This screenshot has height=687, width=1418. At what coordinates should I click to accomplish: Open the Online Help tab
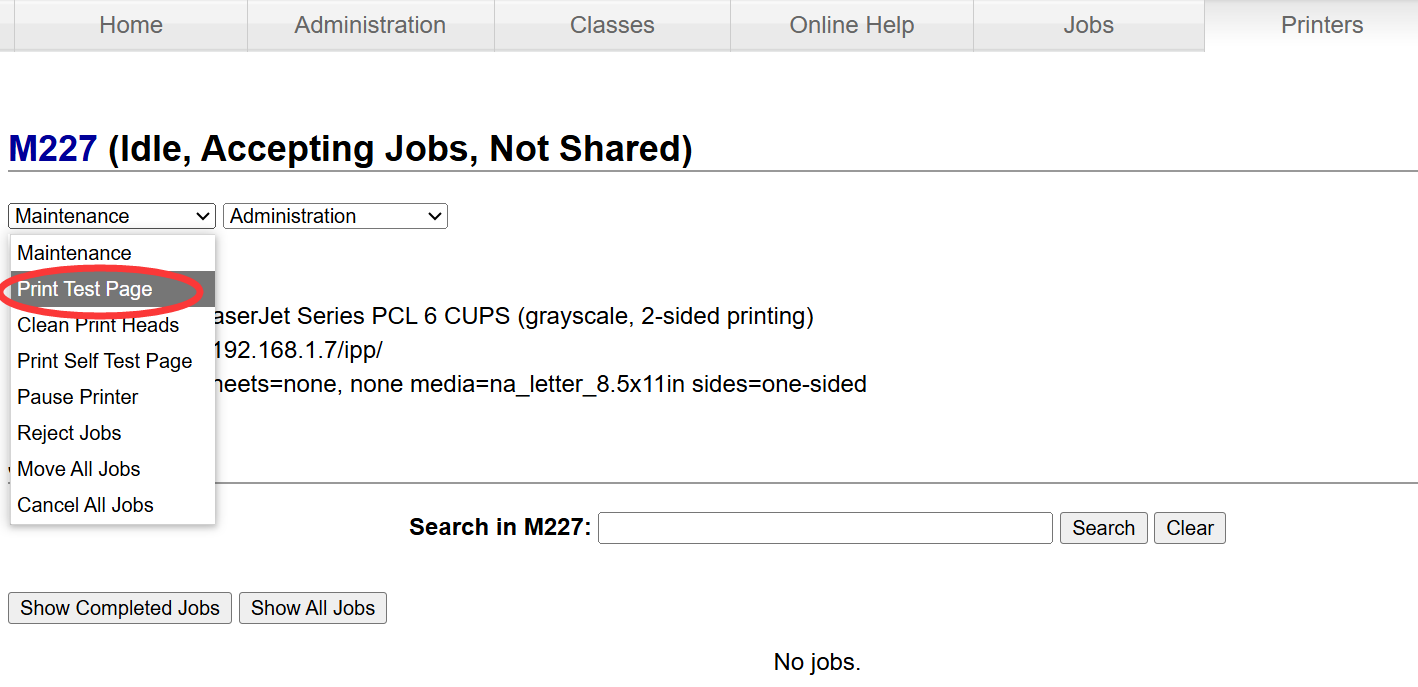point(852,25)
